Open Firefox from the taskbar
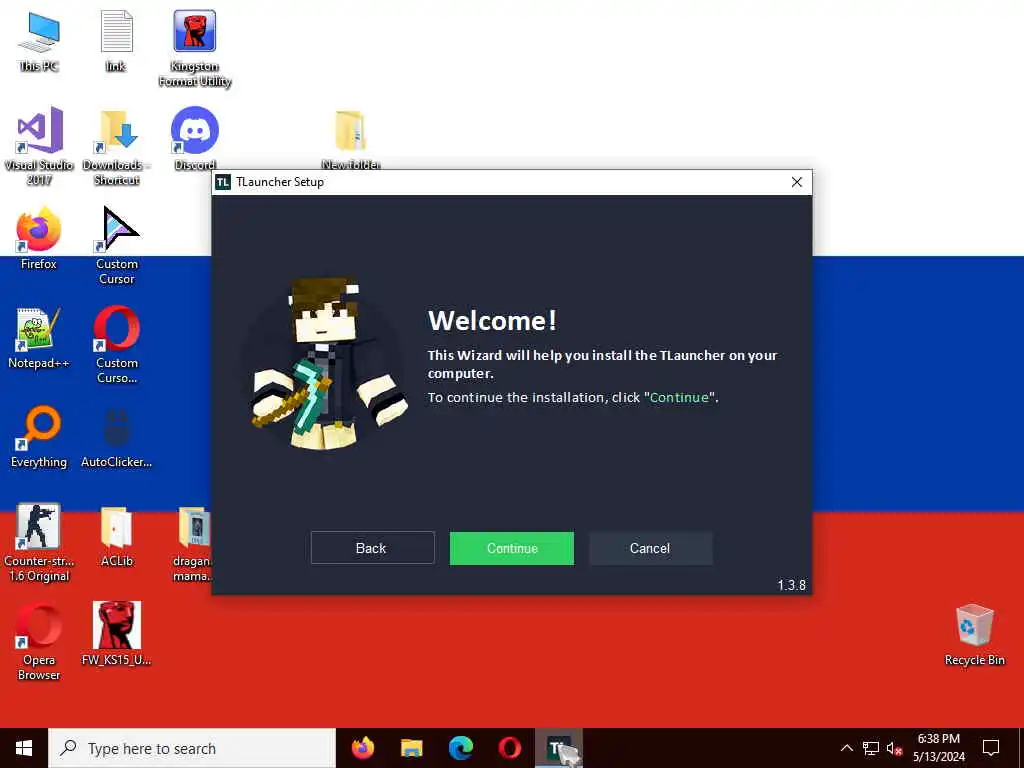 [x=363, y=748]
